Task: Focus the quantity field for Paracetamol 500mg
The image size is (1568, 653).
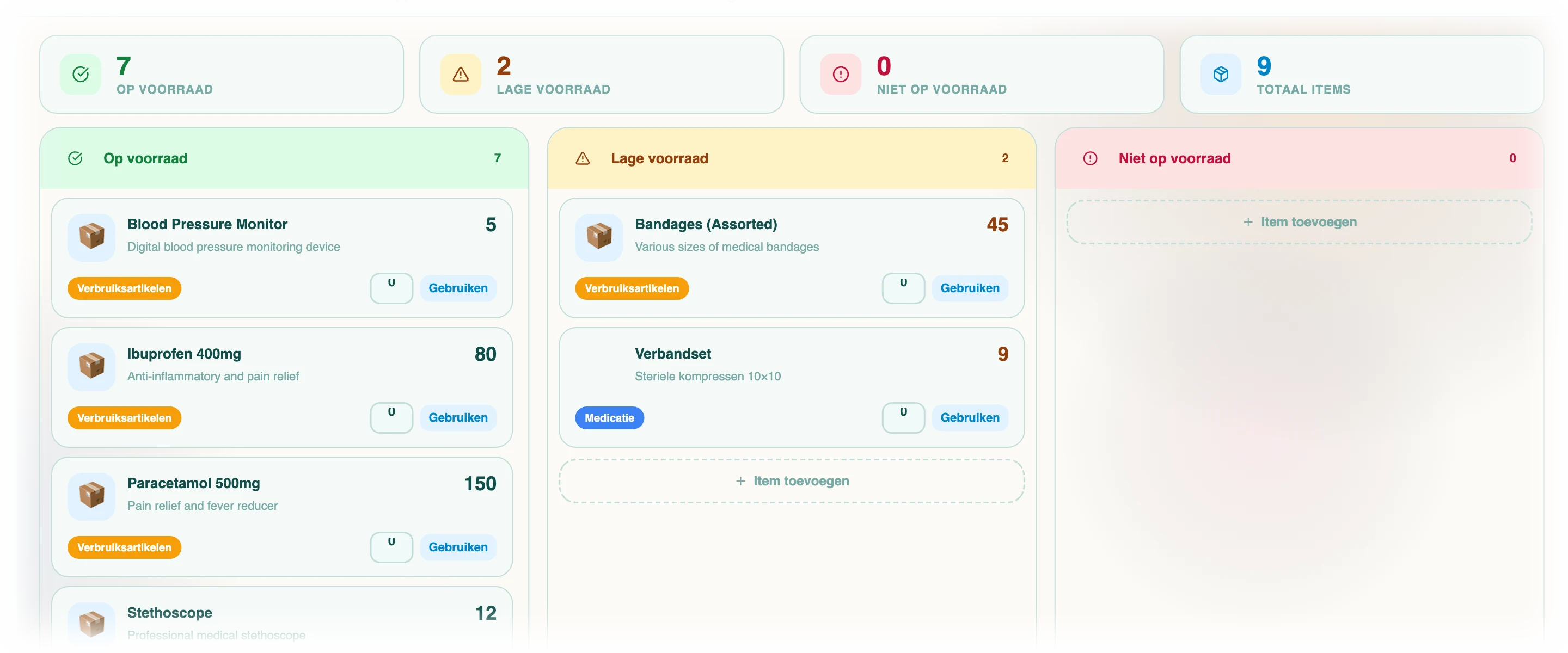Action: (x=391, y=547)
